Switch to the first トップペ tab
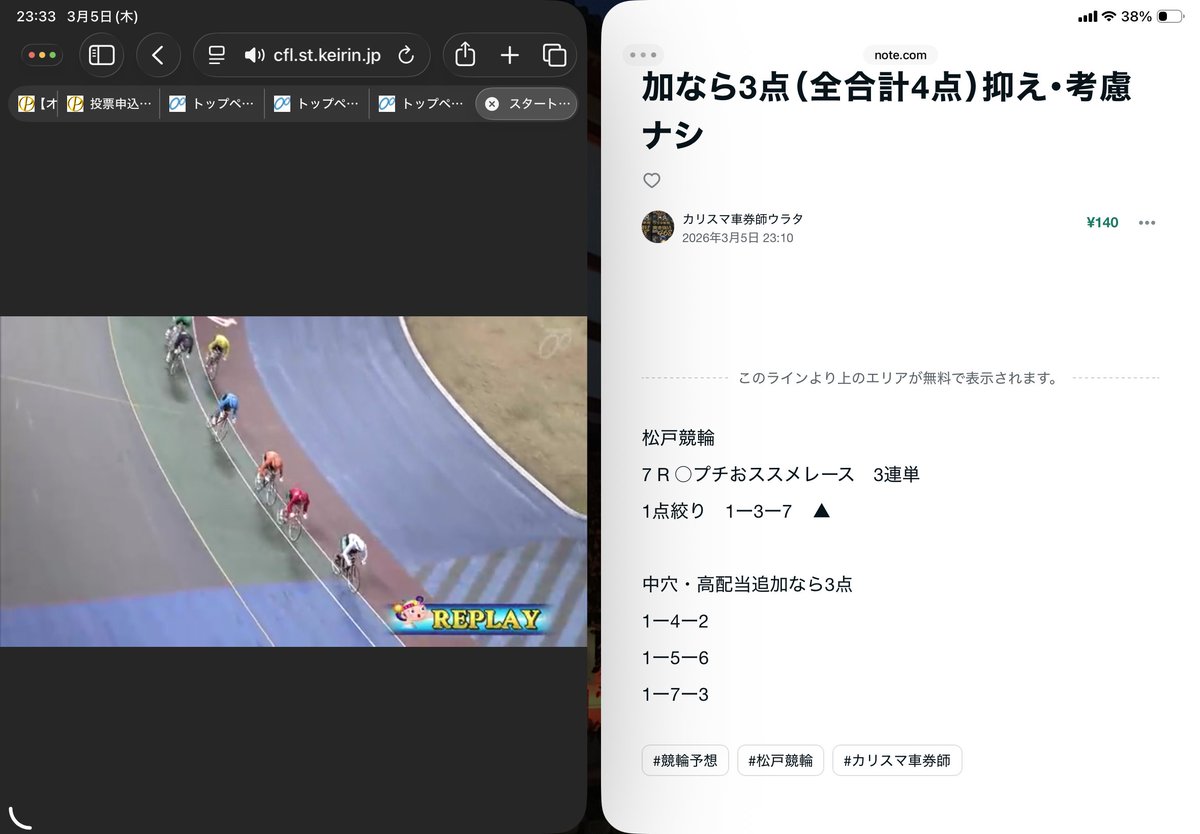Image resolution: width=1200 pixels, height=834 pixels. click(212, 104)
